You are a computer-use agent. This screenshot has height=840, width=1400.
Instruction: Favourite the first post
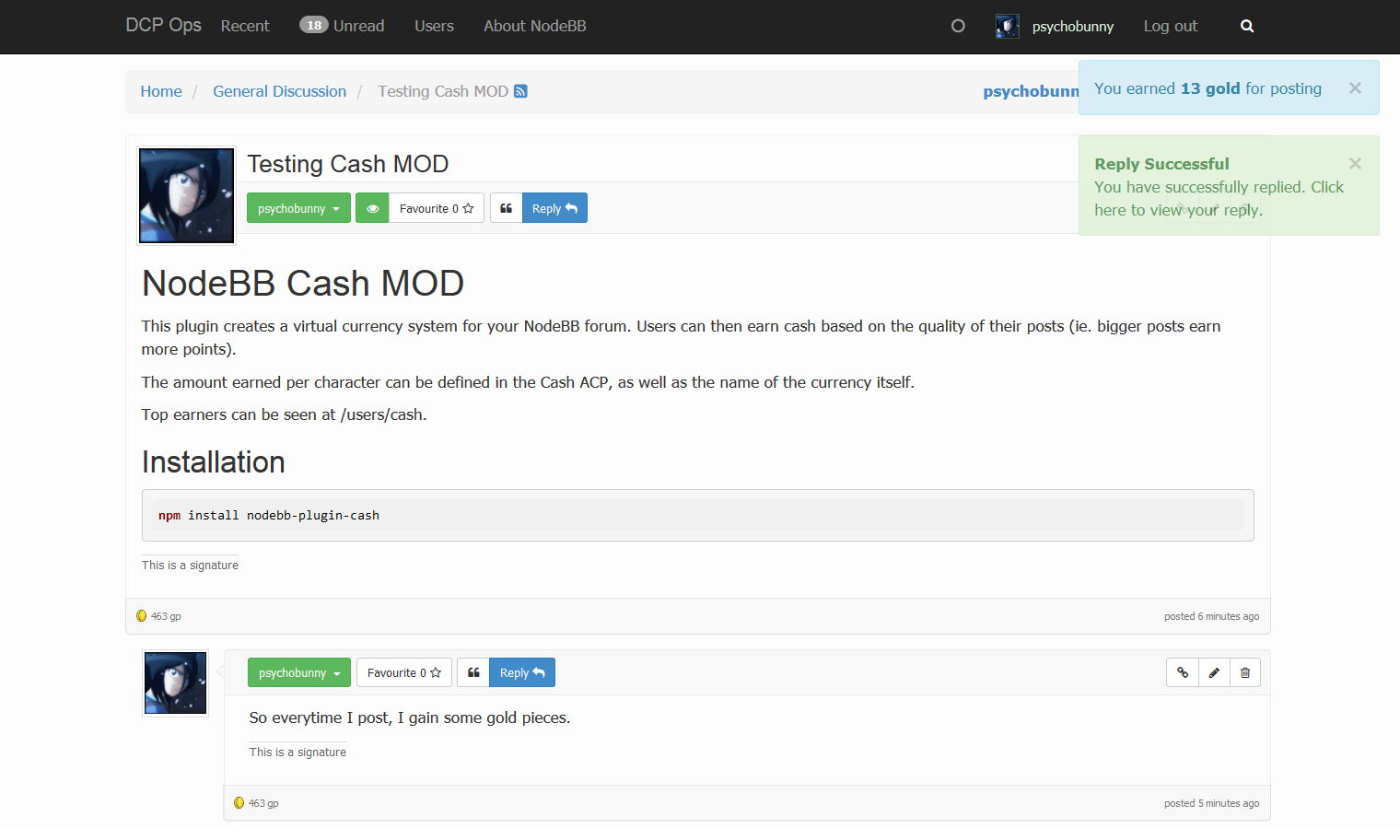437,208
